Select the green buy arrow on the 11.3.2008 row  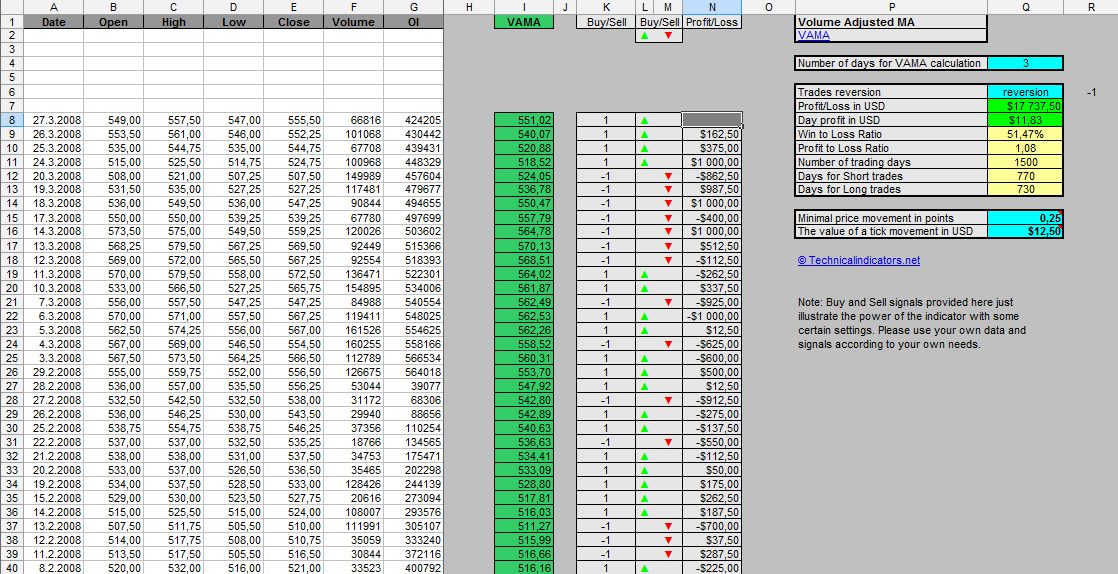pos(645,274)
